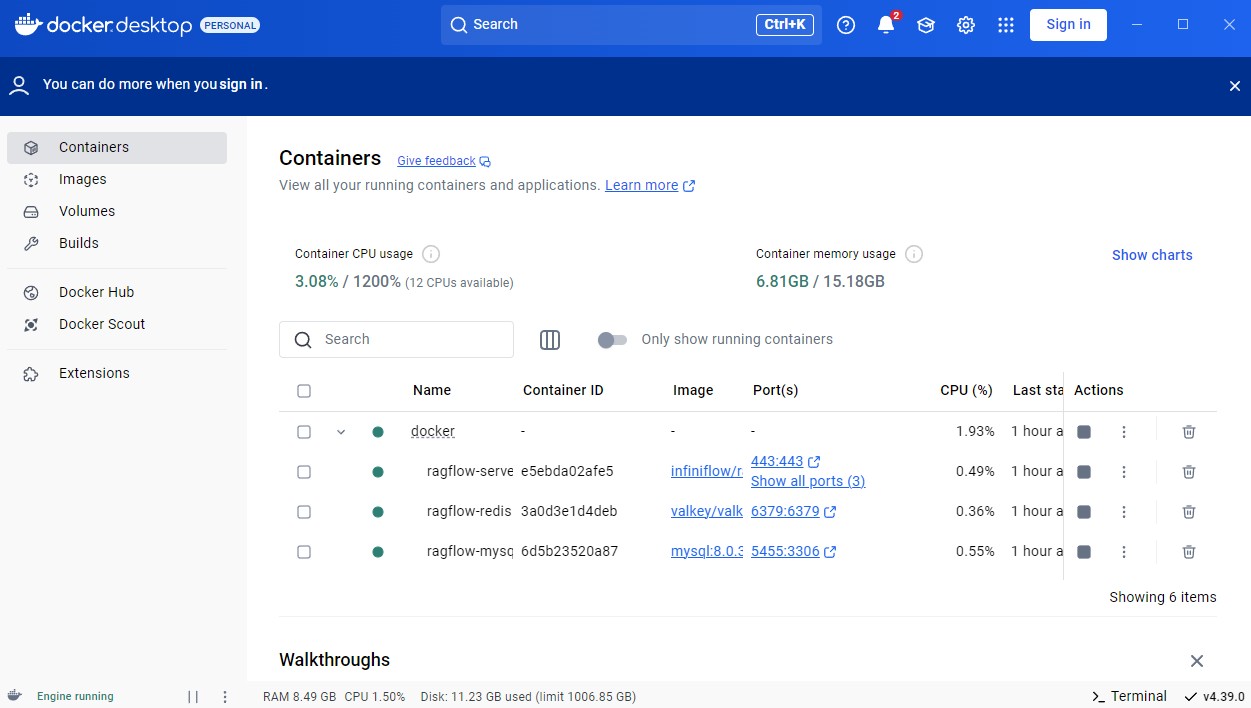
Task: Open port 6379:6379 link
Action: tap(793, 511)
